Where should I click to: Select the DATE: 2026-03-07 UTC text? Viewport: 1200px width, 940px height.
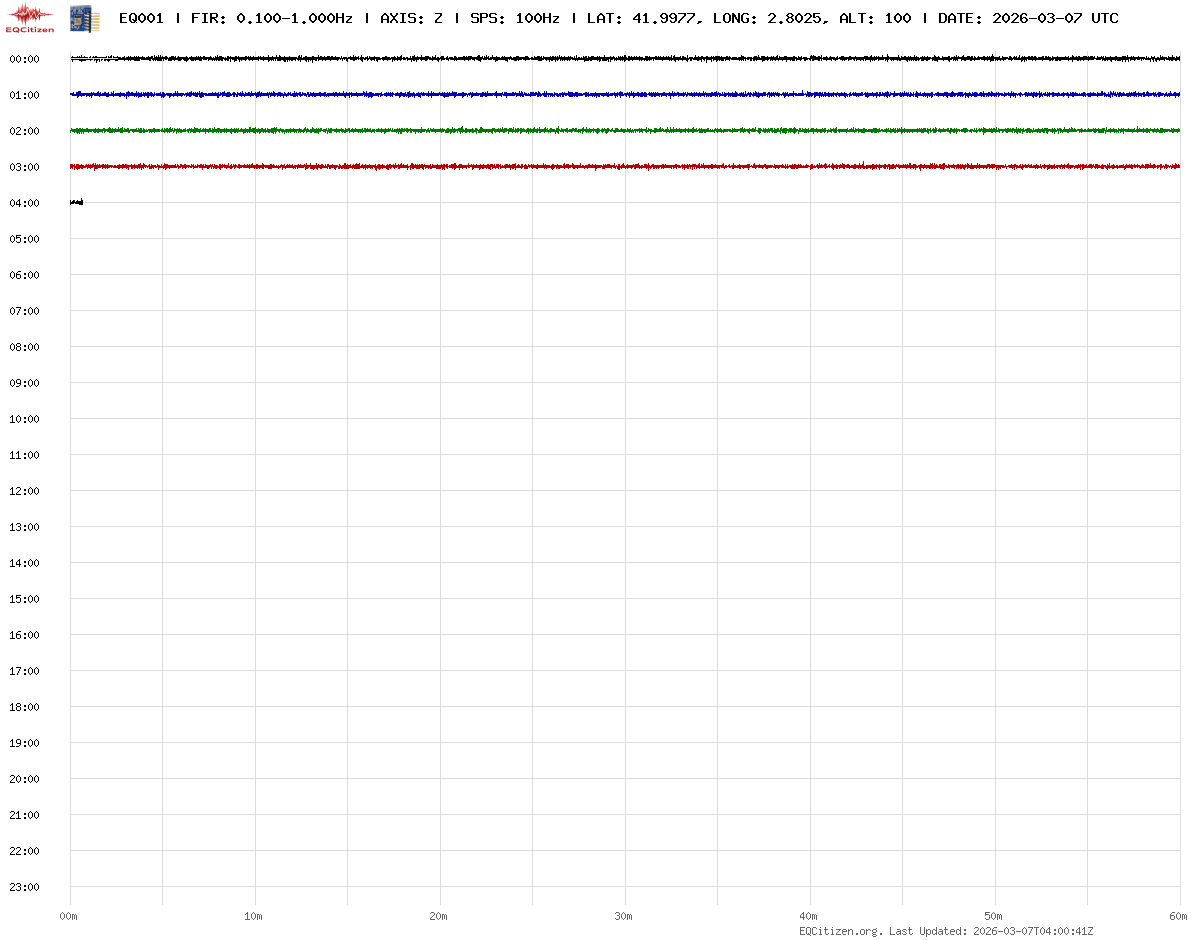[1028, 18]
